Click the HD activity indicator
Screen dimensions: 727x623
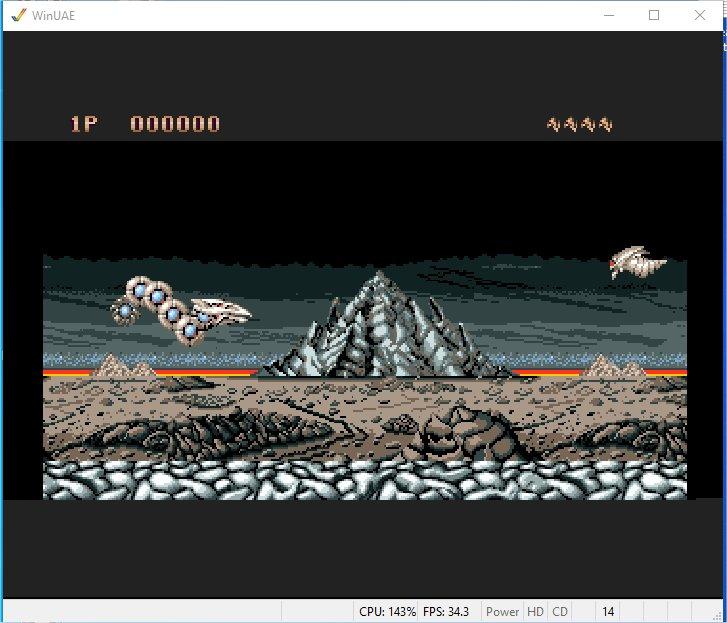[x=536, y=611]
